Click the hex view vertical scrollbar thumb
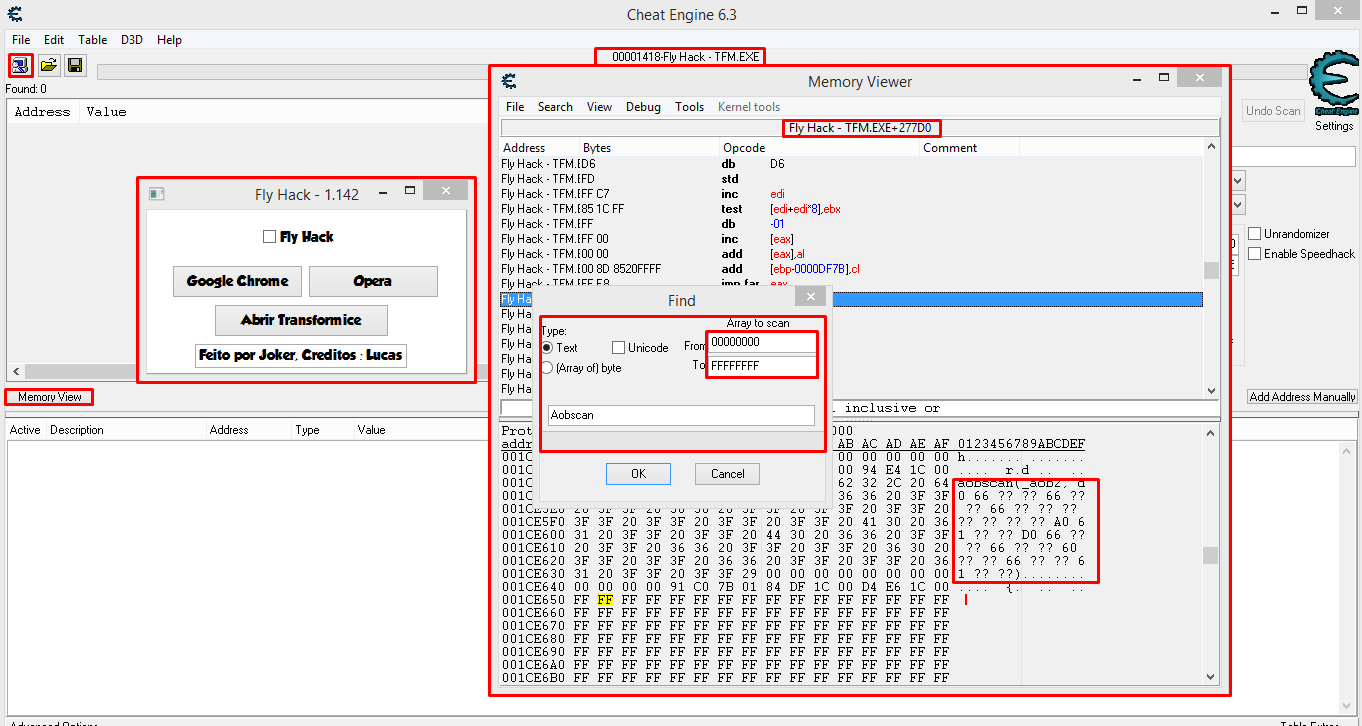Image resolution: width=1362 pixels, height=726 pixels. tap(1211, 555)
